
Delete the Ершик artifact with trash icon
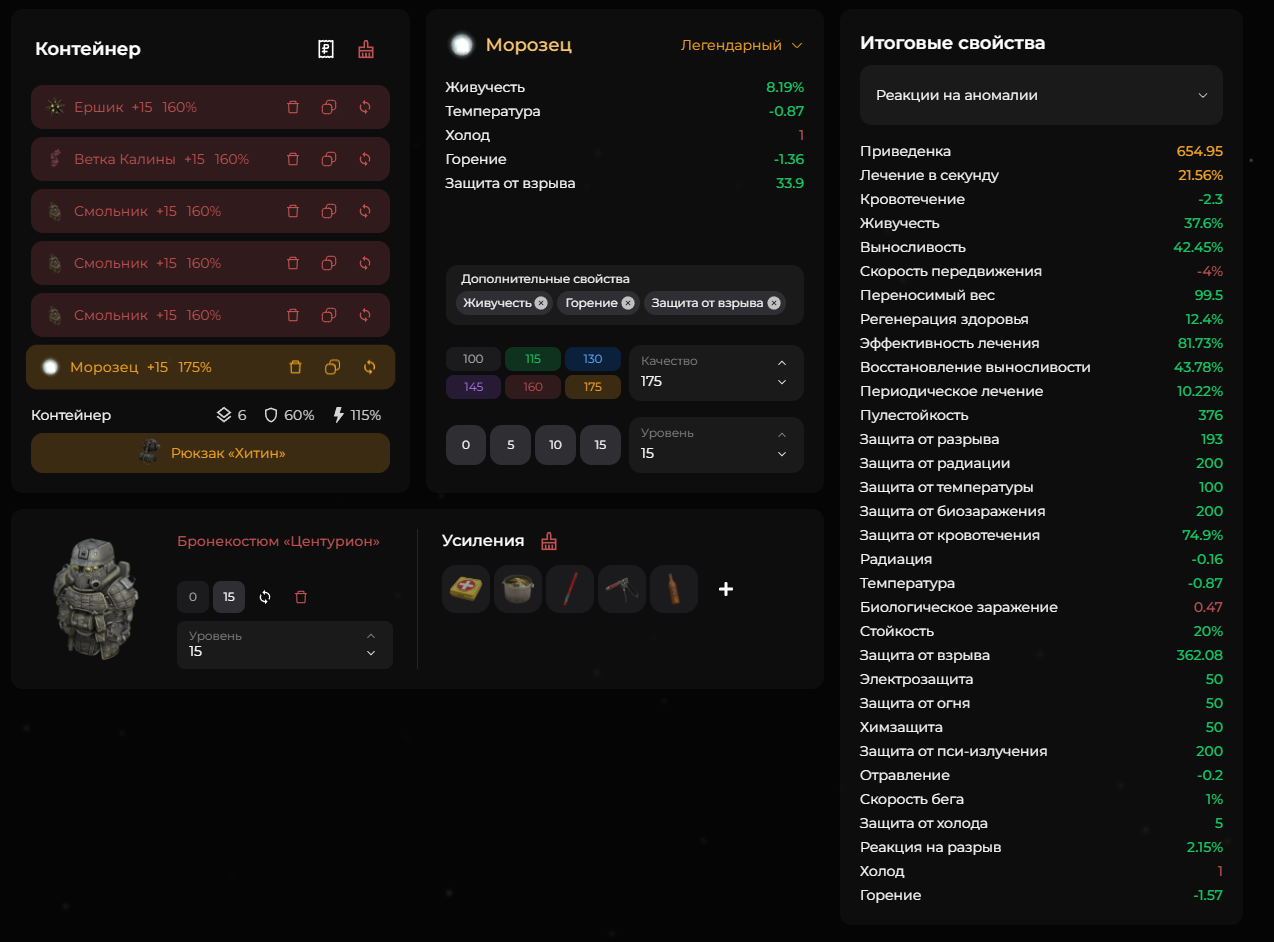pos(293,107)
